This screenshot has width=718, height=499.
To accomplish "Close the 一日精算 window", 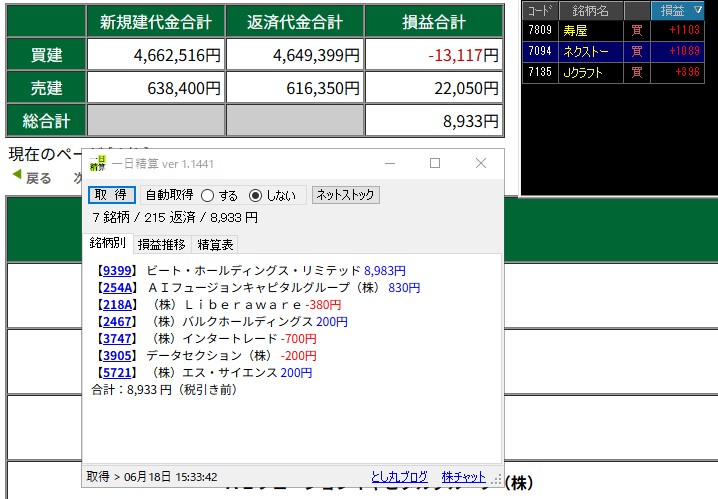I will tap(481, 163).
